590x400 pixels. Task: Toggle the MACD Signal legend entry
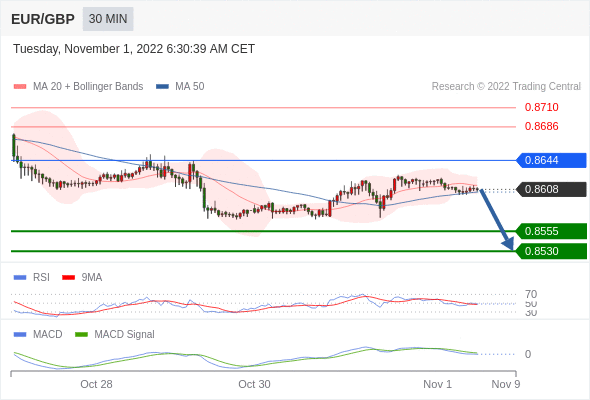coord(115,334)
